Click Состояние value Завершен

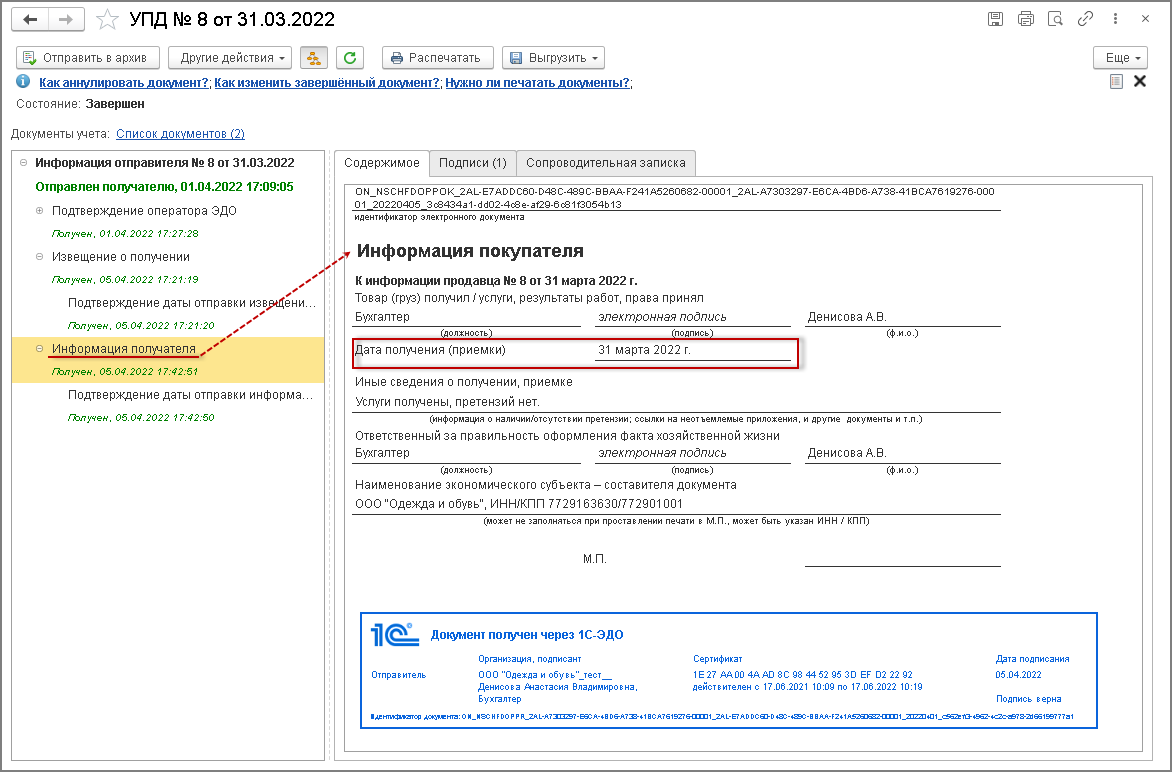[115, 104]
